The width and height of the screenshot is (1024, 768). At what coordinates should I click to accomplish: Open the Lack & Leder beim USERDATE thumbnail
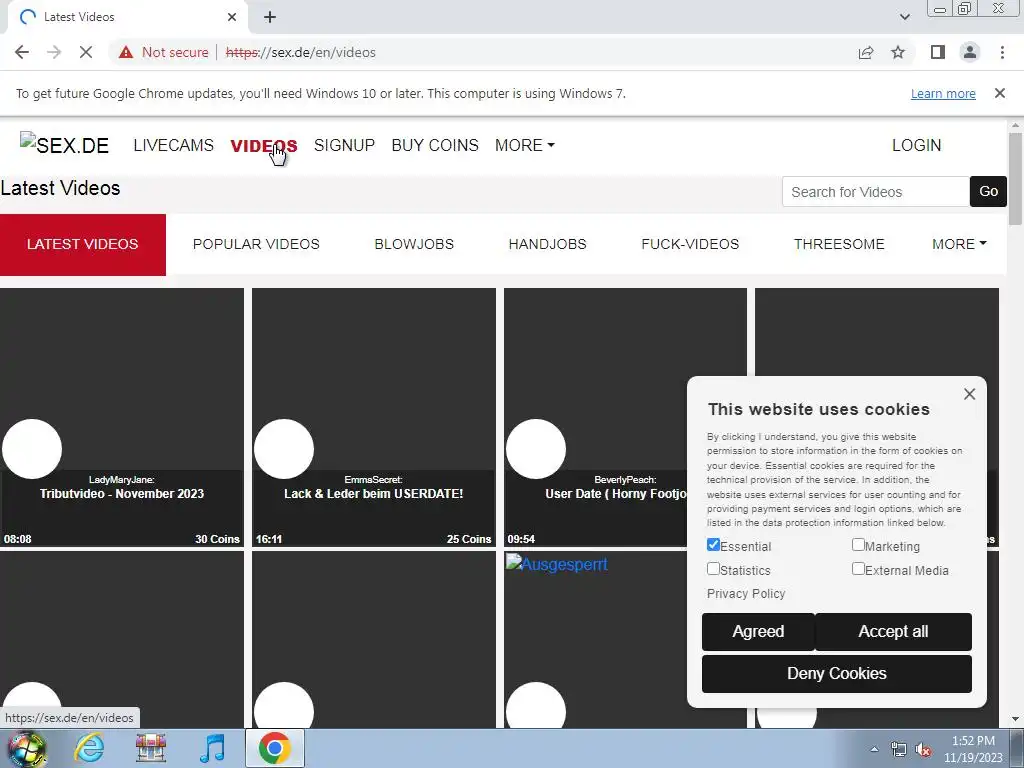pyautogui.click(x=374, y=417)
